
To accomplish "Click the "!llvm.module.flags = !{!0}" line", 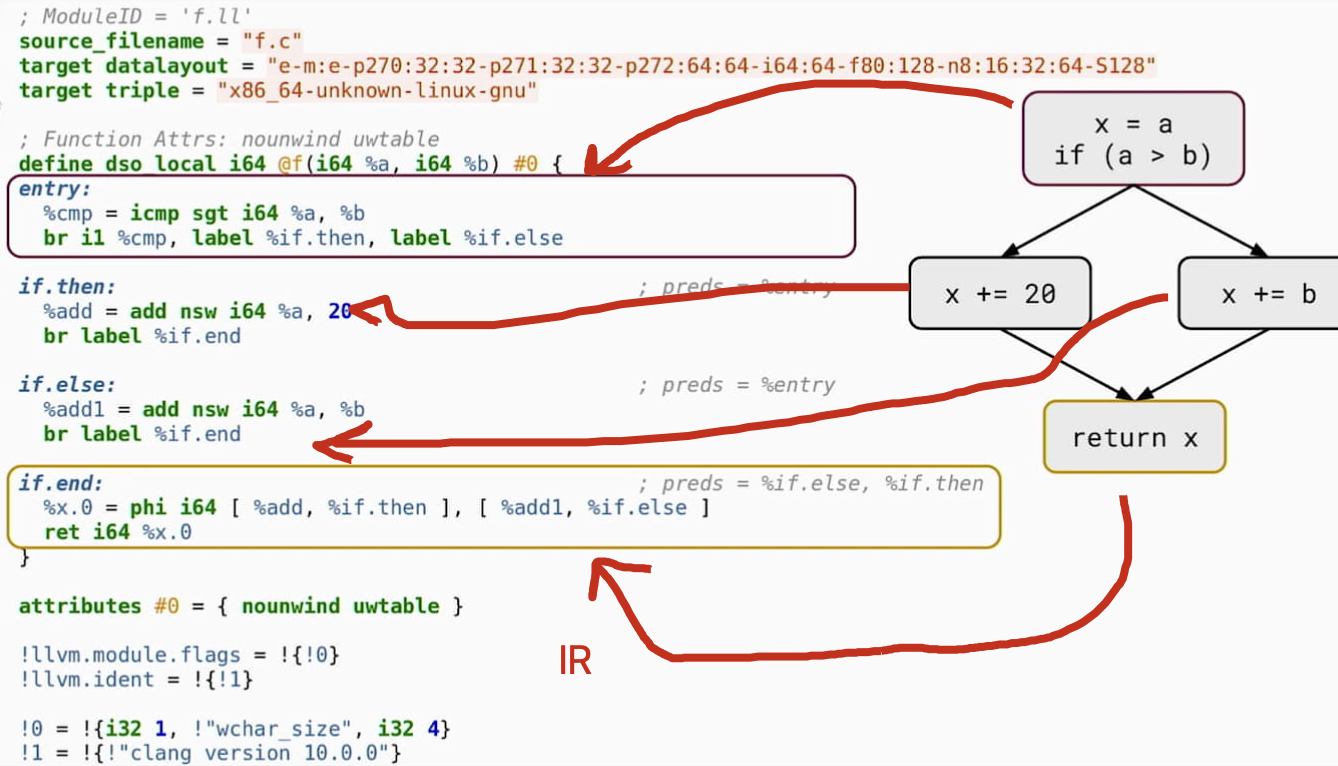I will (179, 655).
